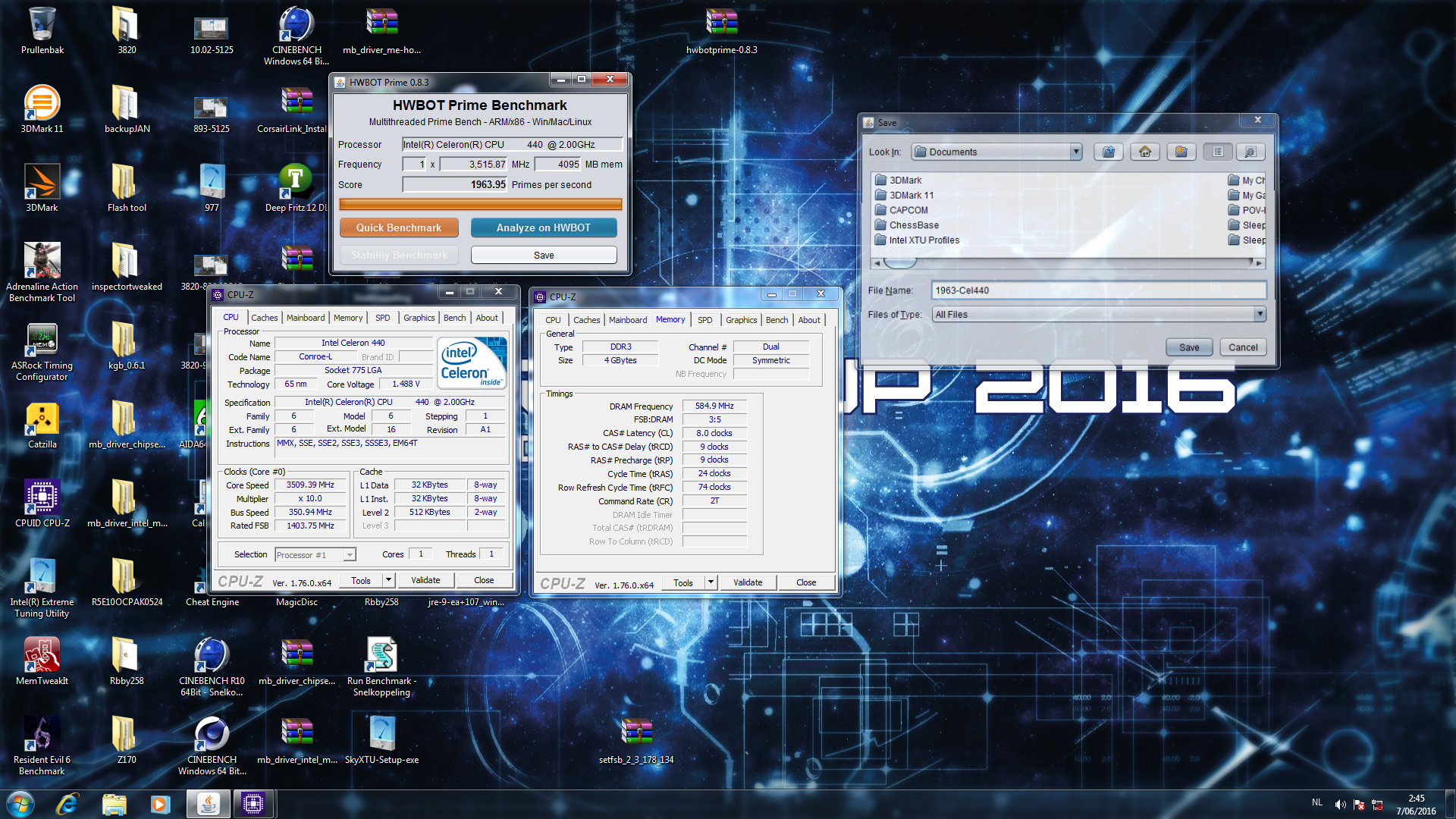Click Cancel in the Save dialog

(1243, 347)
